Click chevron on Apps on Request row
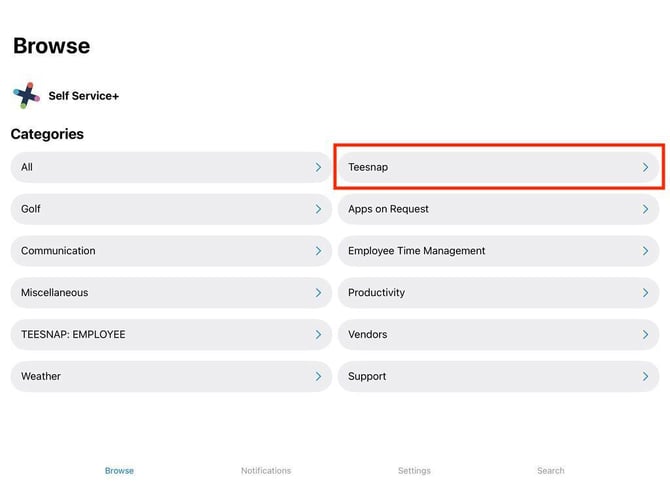 [645, 209]
